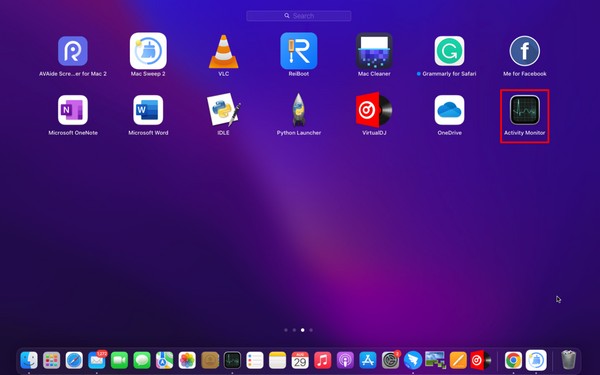Click the Launchpad icon in the Dock

point(52,360)
